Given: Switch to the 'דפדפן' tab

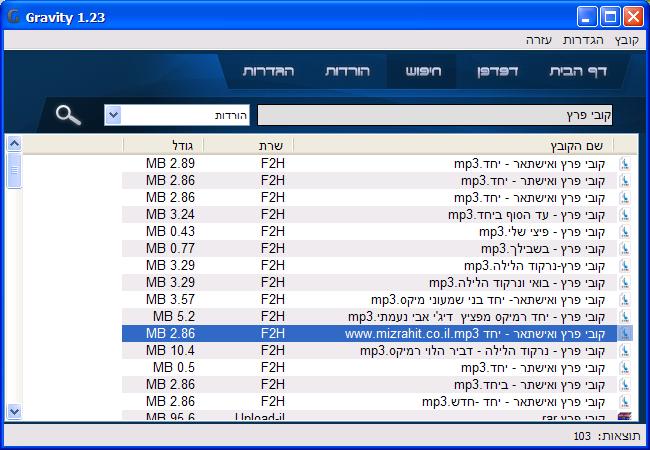Looking at the screenshot, I should tap(497, 71).
